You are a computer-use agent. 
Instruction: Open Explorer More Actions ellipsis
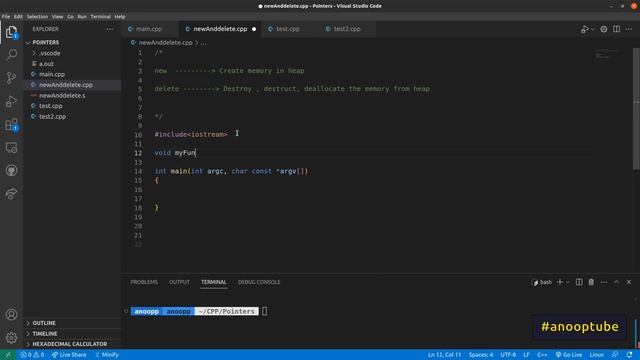110,29
